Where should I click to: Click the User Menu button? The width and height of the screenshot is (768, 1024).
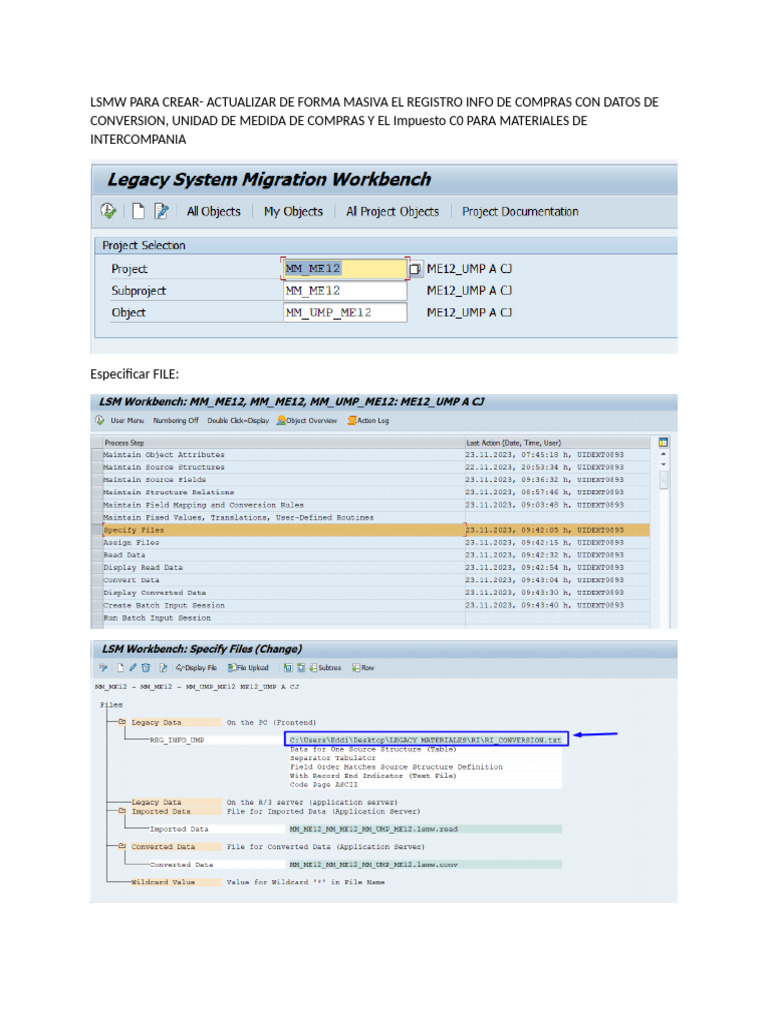(x=127, y=421)
